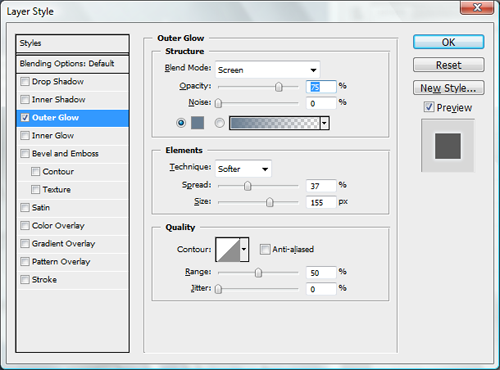Click the Reset button
Viewport: 500px width, 370px height.
[x=449, y=65]
